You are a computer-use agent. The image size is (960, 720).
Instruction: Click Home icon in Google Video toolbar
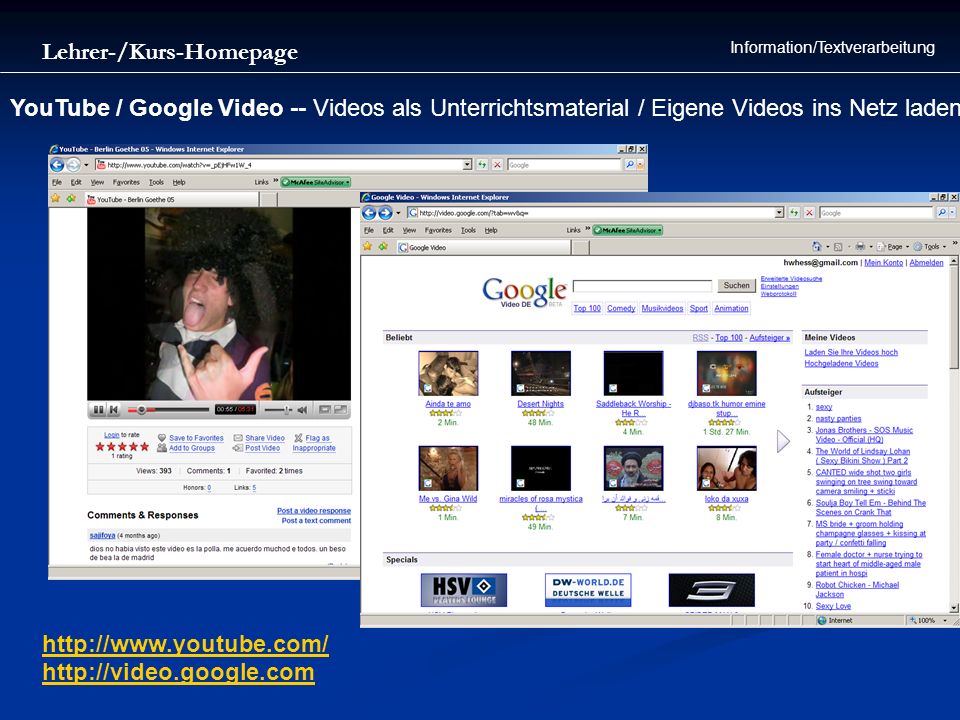[x=816, y=246]
